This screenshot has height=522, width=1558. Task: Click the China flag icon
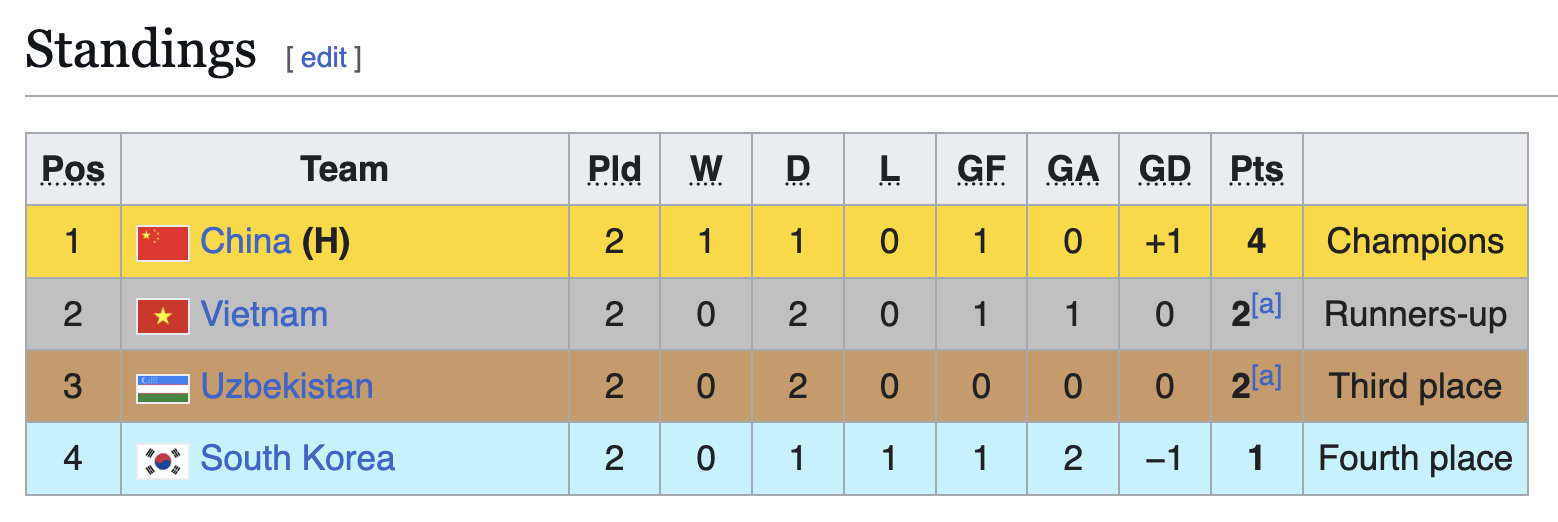[x=162, y=242]
